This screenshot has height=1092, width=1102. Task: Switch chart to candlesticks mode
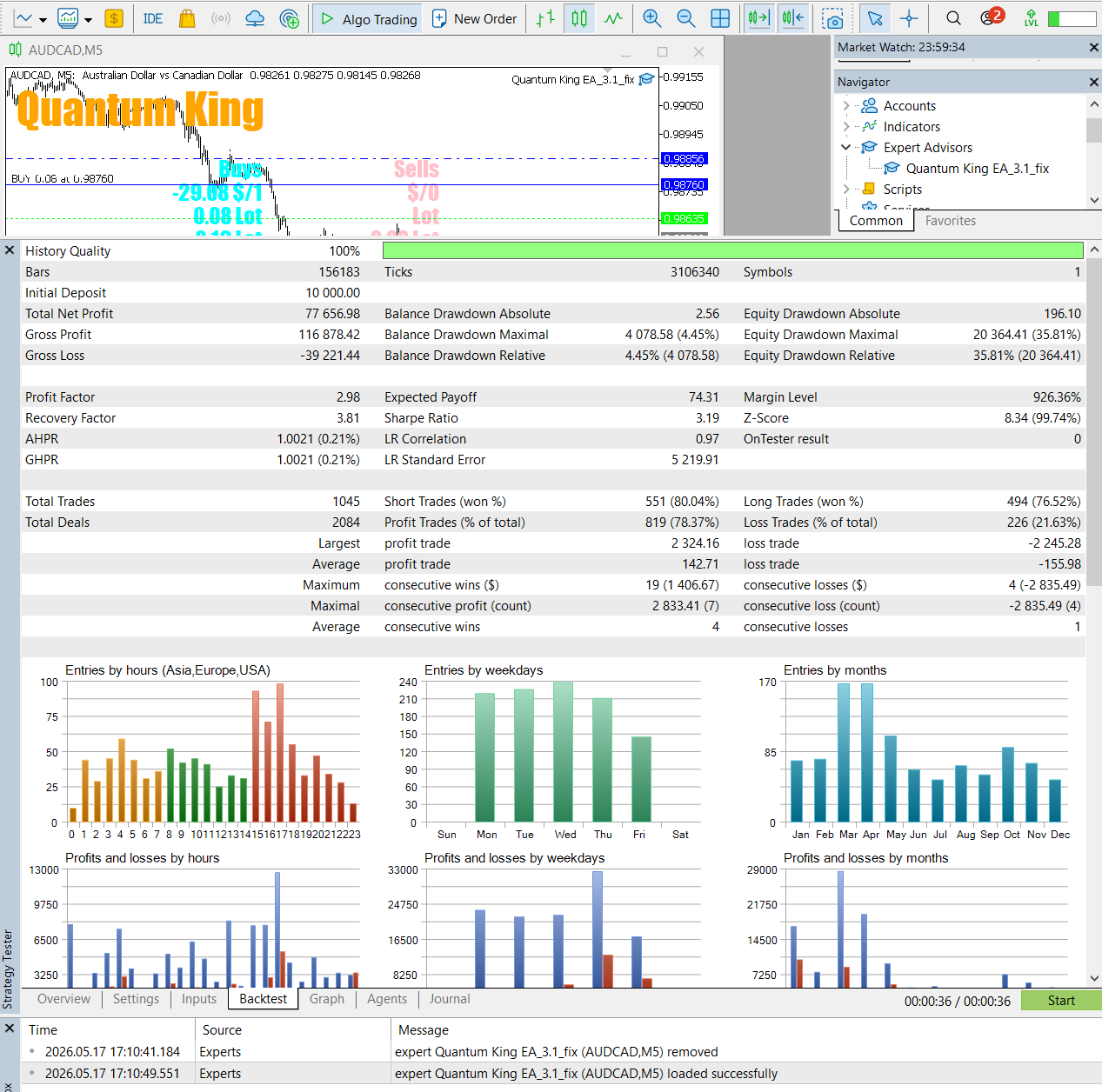click(579, 18)
